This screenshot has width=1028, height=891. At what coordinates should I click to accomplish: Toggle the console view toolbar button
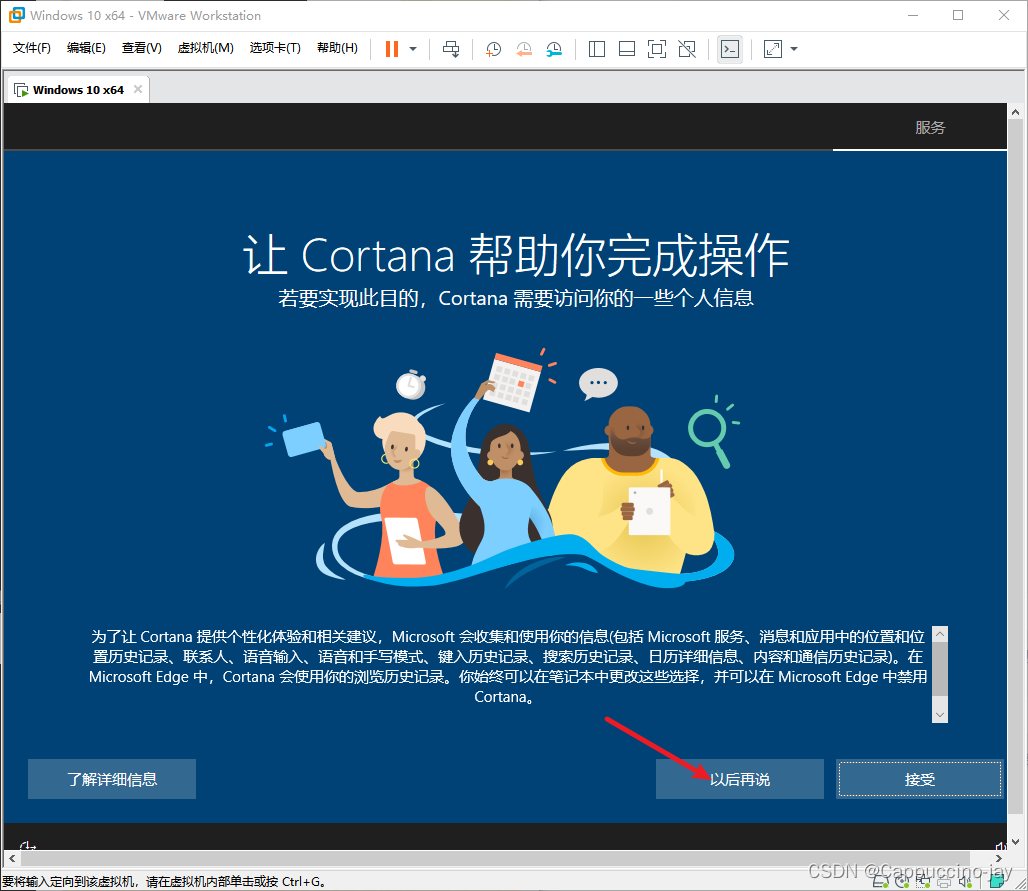pyautogui.click(x=730, y=49)
